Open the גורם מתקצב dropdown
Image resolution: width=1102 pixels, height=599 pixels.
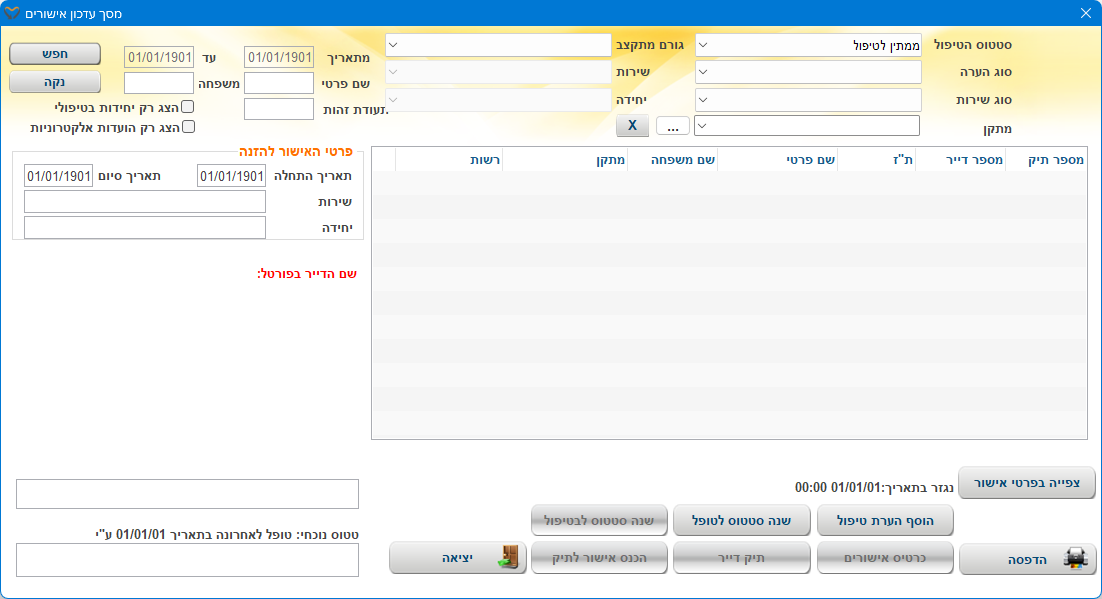393,45
